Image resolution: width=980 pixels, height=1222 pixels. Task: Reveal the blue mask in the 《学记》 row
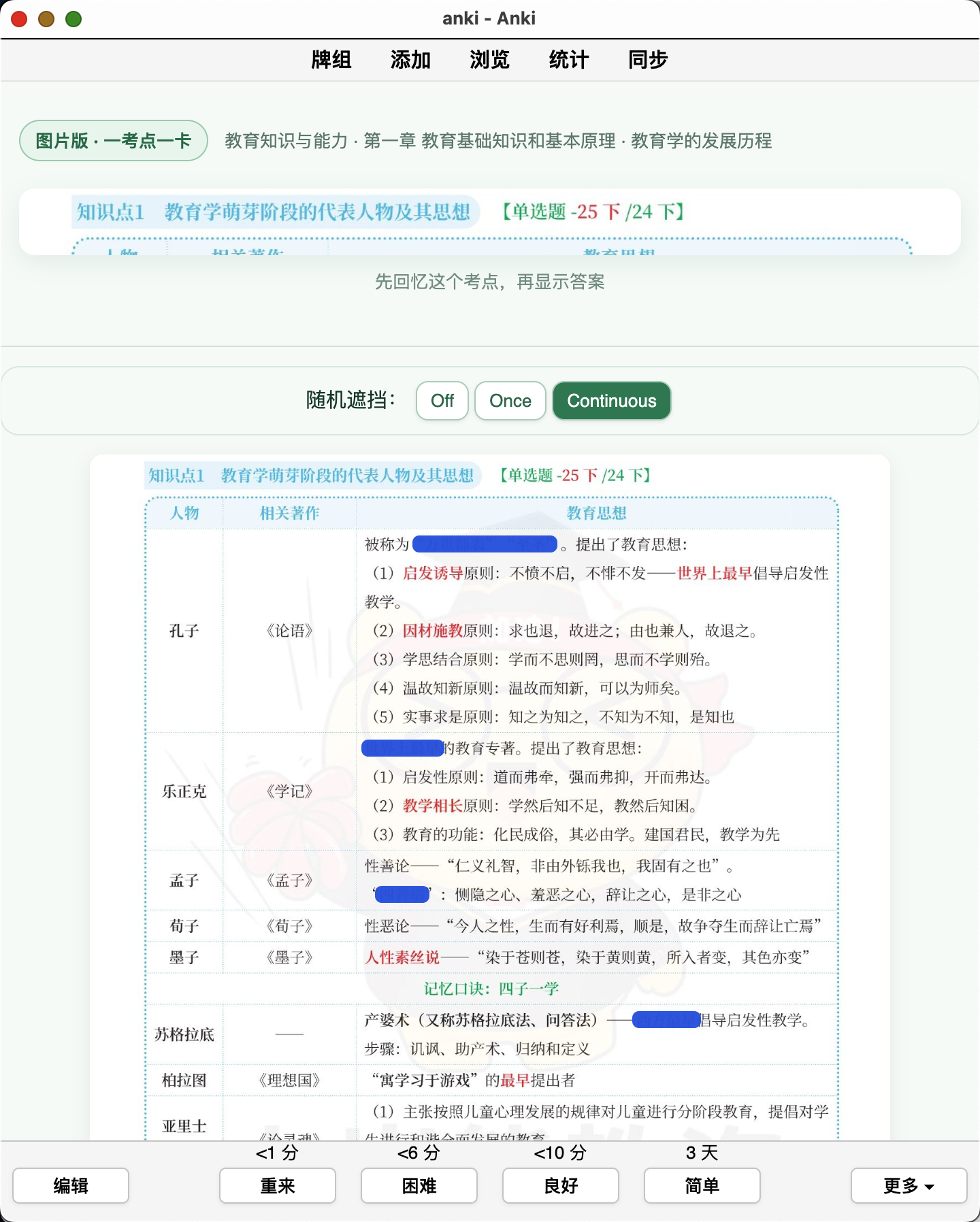402,748
